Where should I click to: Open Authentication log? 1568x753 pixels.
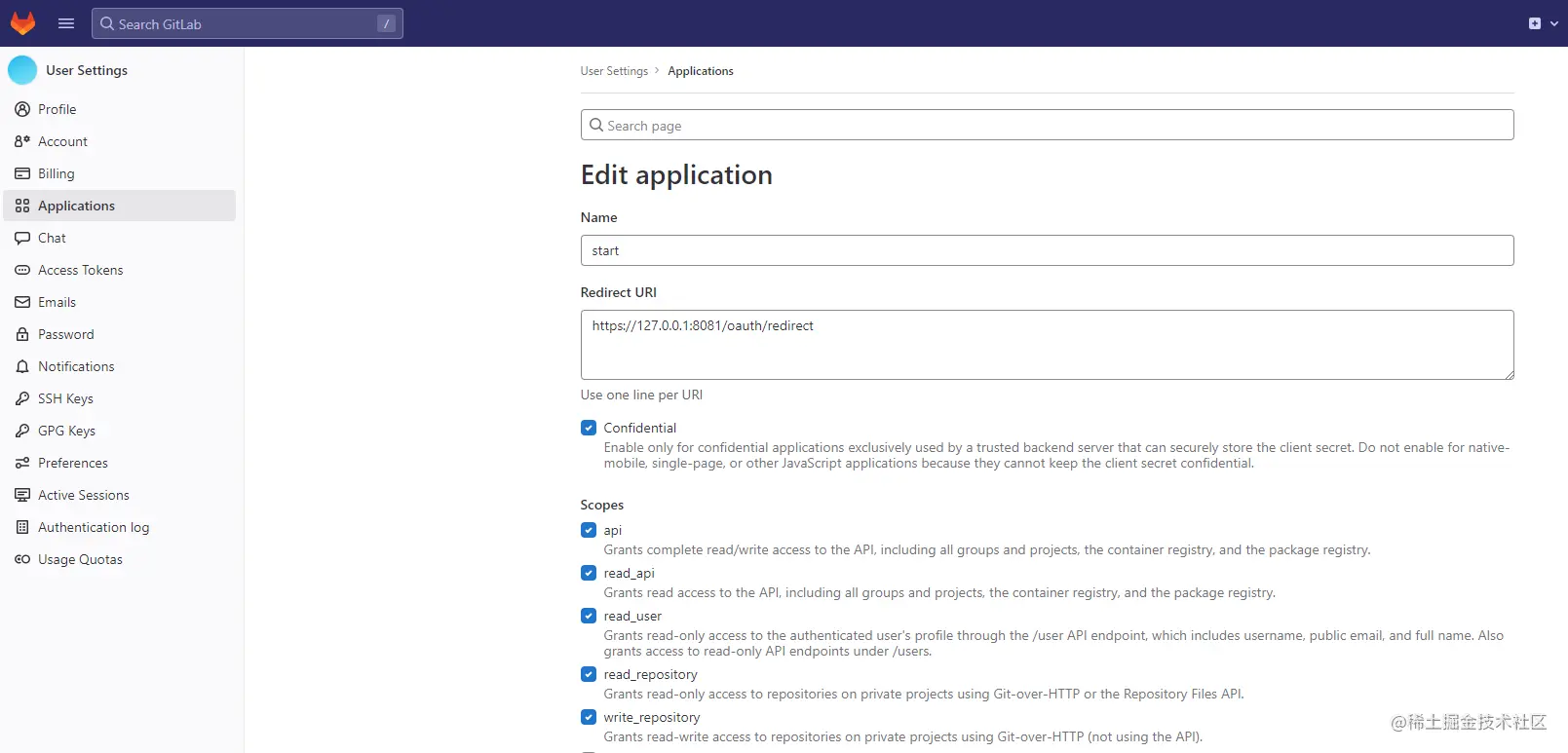pyautogui.click(x=120, y=527)
